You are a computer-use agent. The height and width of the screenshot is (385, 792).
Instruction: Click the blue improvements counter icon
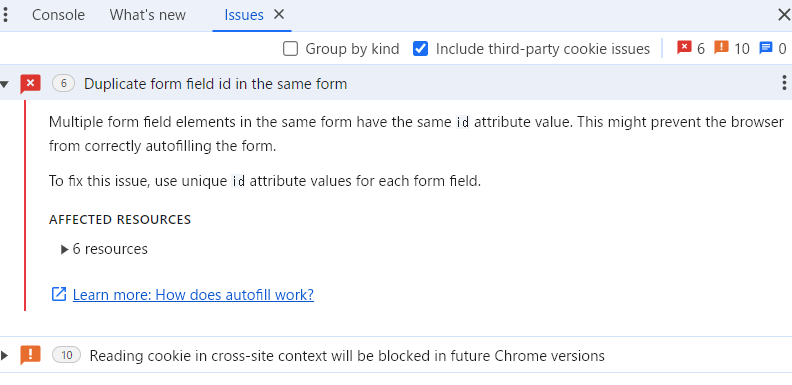[x=766, y=48]
